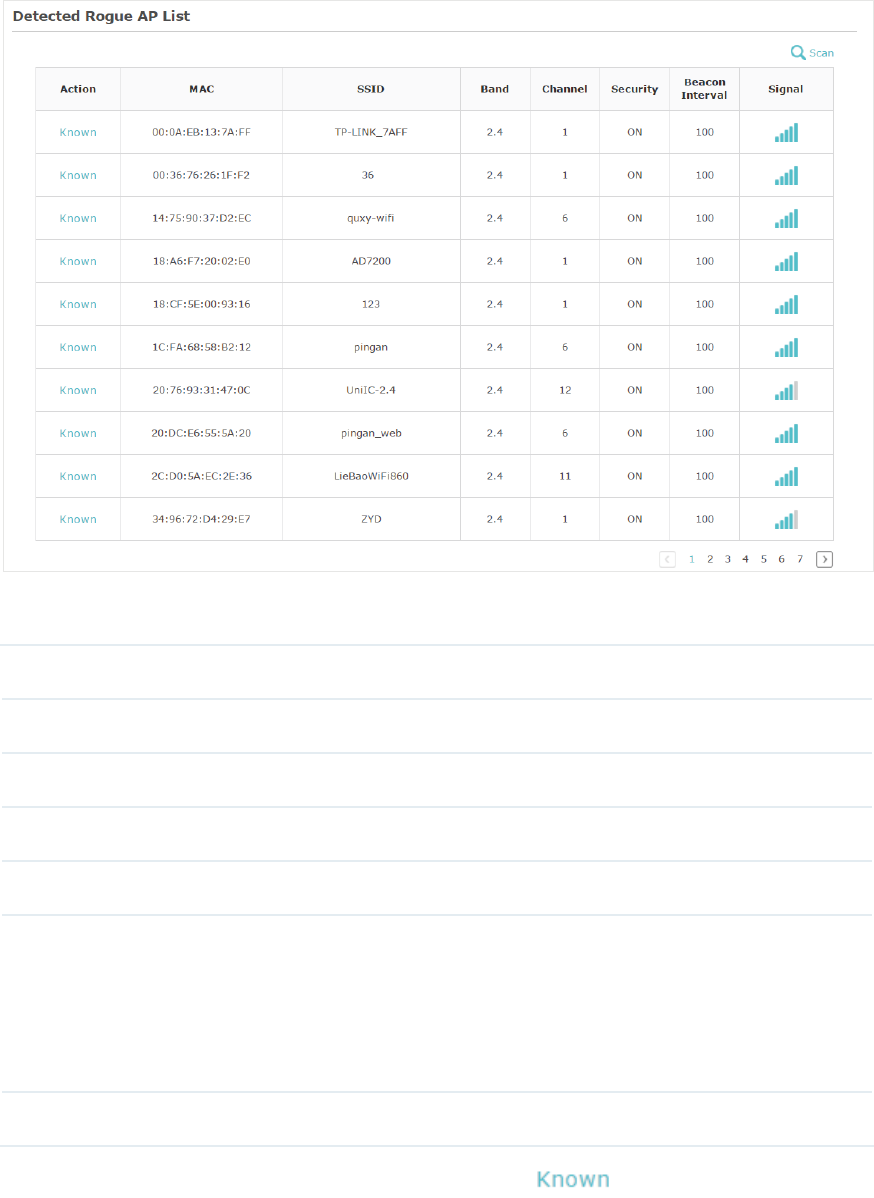
Task: Select MAC 34:96:72:D4:29:E7 cell
Action: tap(202, 519)
